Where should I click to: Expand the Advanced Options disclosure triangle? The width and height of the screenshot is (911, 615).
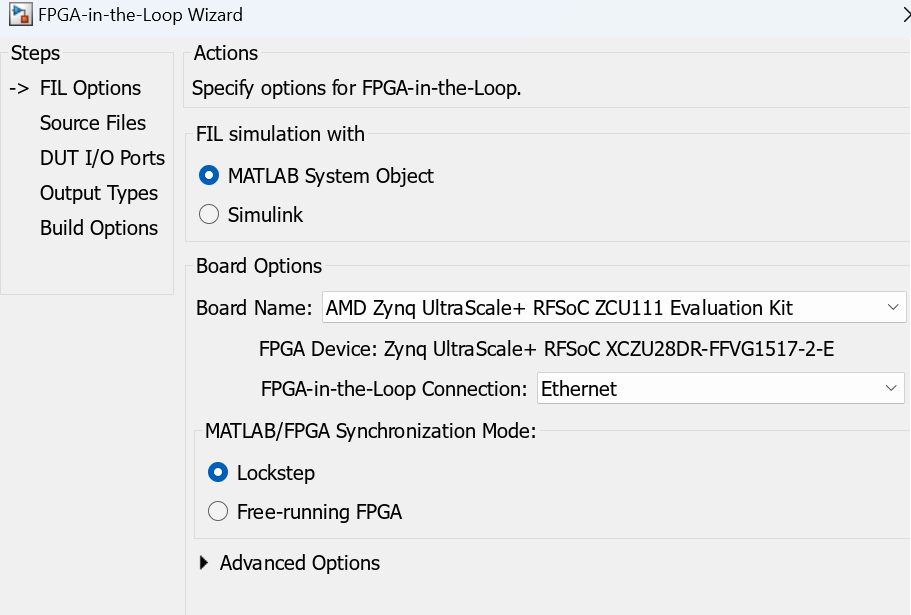[x=205, y=563]
